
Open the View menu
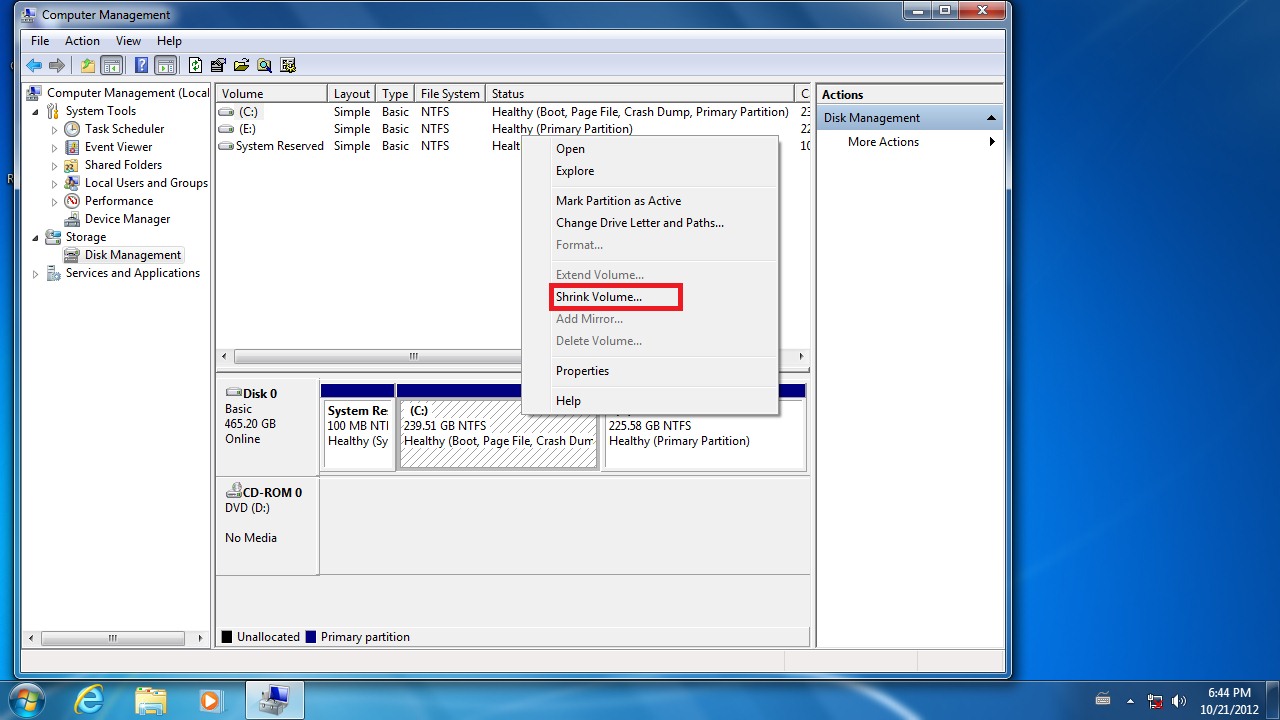pos(128,41)
